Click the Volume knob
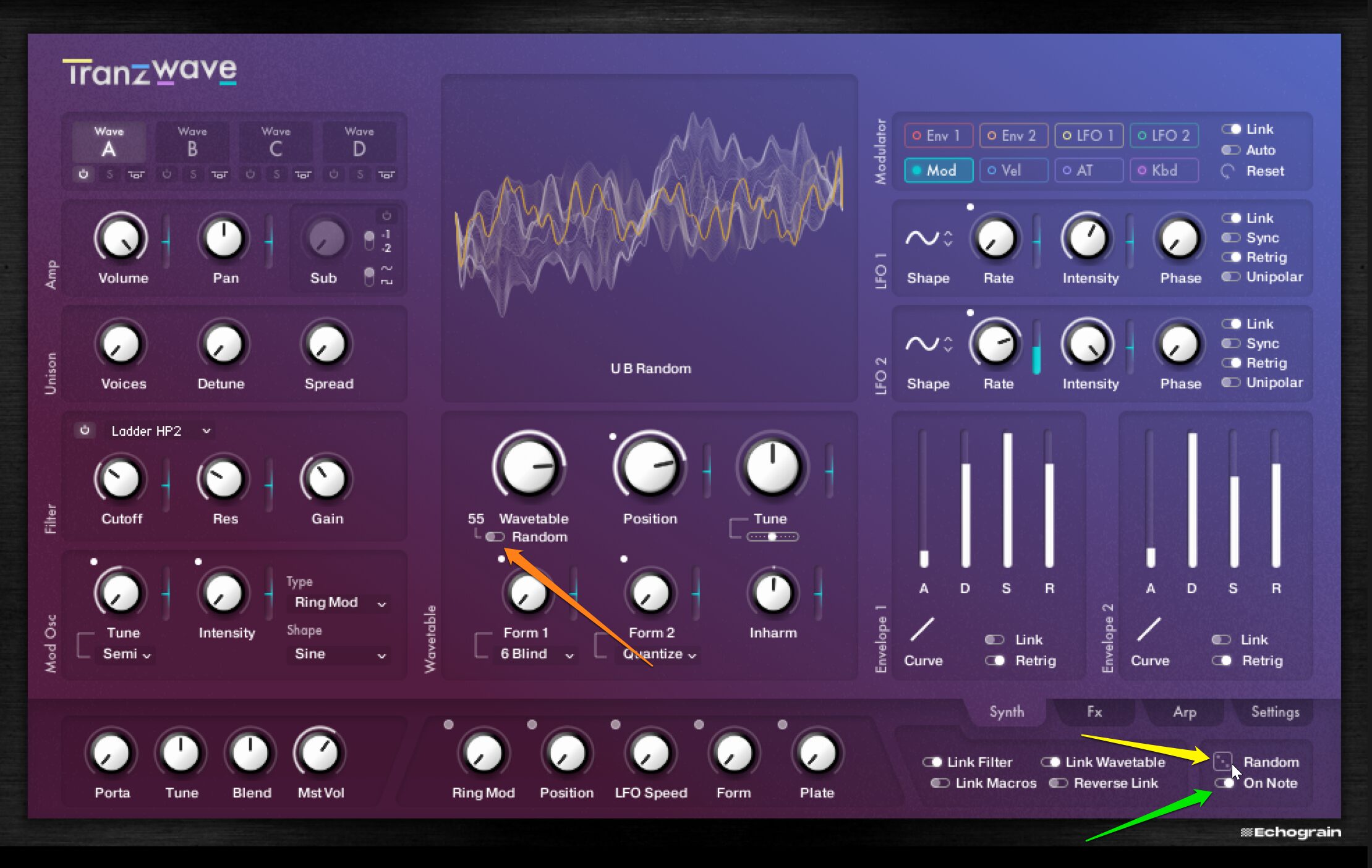Image resolution: width=1372 pixels, height=868 pixels. pyautogui.click(x=121, y=238)
